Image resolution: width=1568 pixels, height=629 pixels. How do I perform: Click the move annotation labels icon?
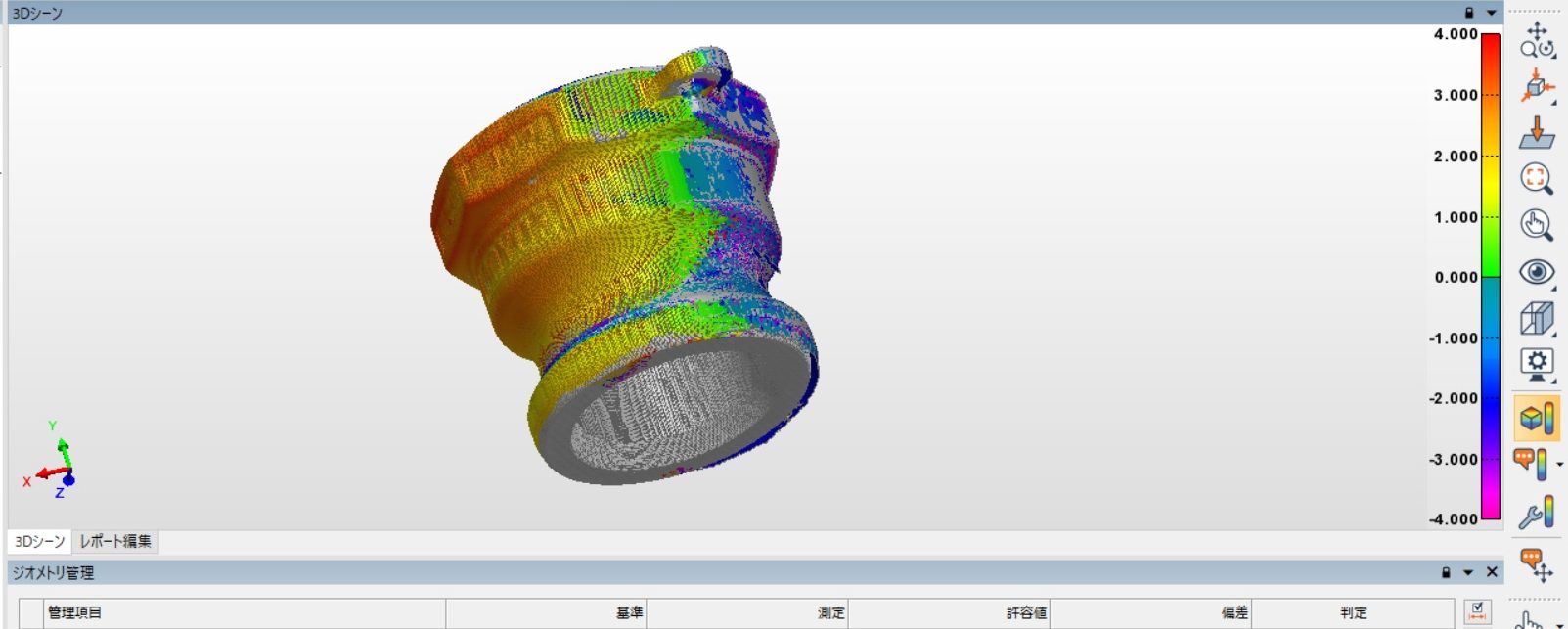click(x=1536, y=564)
